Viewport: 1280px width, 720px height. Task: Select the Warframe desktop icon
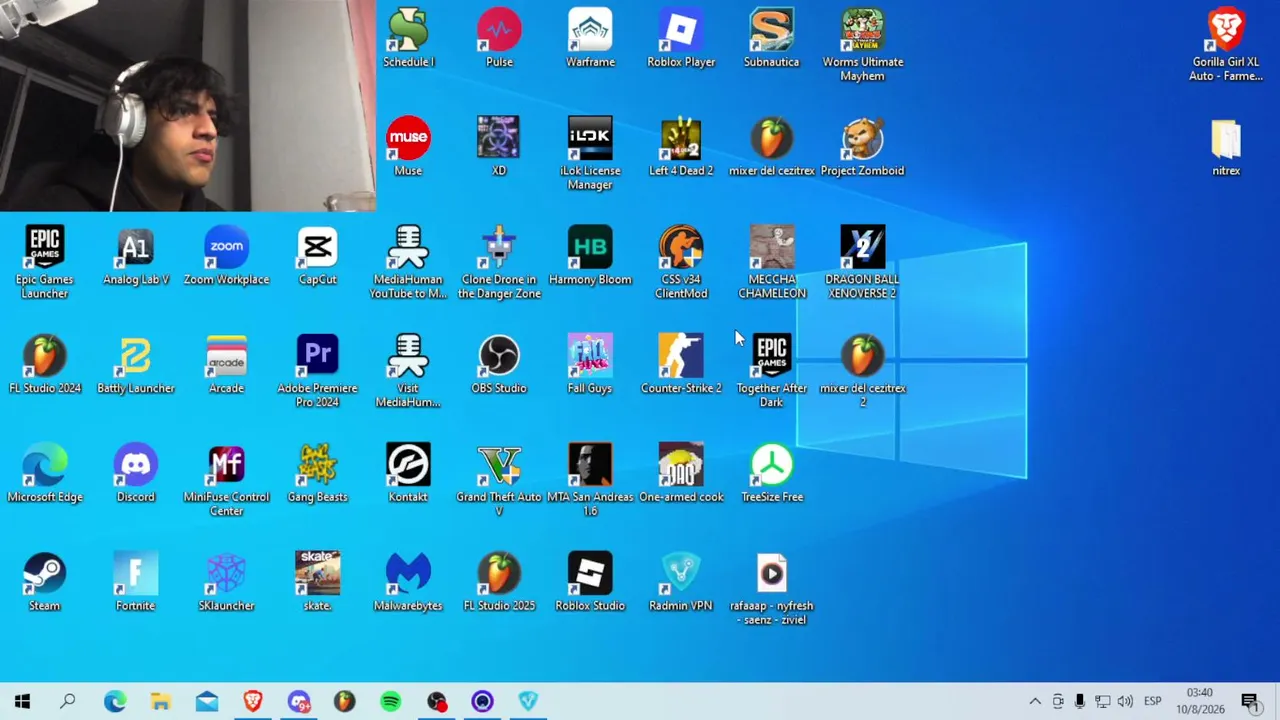[x=590, y=38]
